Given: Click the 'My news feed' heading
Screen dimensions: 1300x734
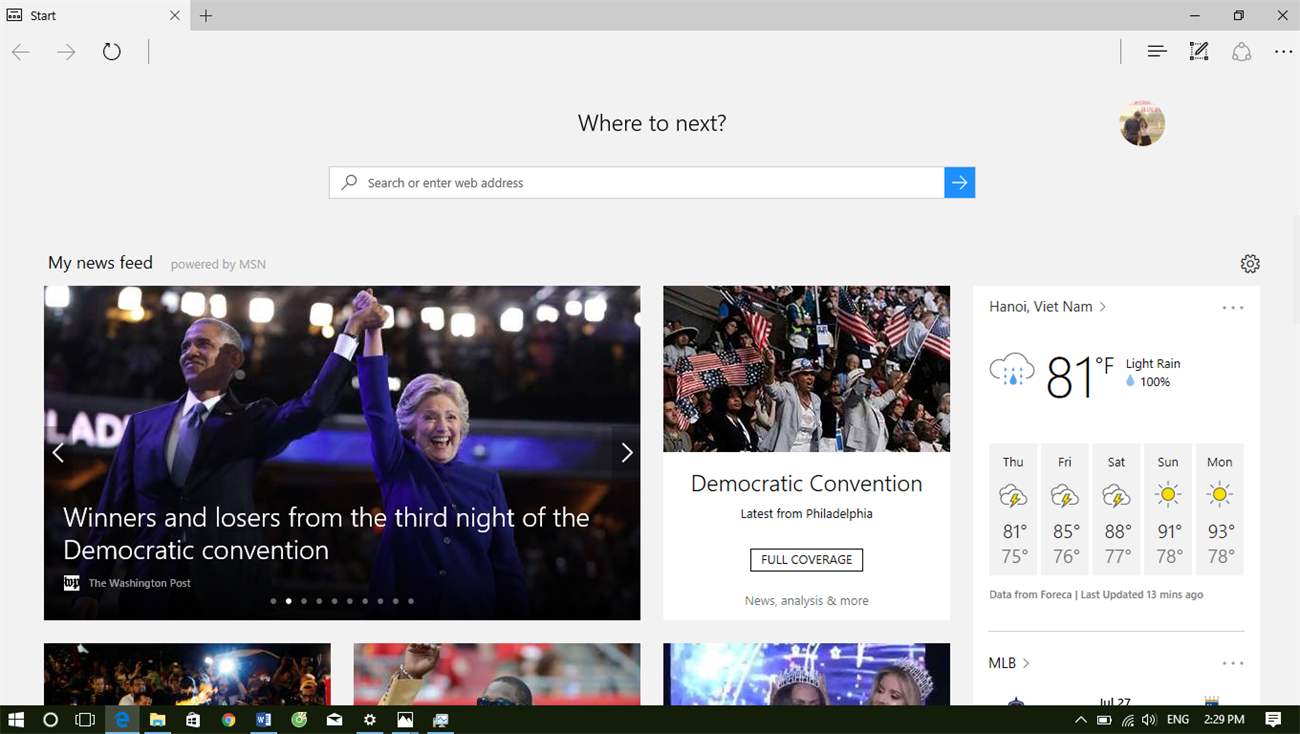Looking at the screenshot, I should click(100, 263).
